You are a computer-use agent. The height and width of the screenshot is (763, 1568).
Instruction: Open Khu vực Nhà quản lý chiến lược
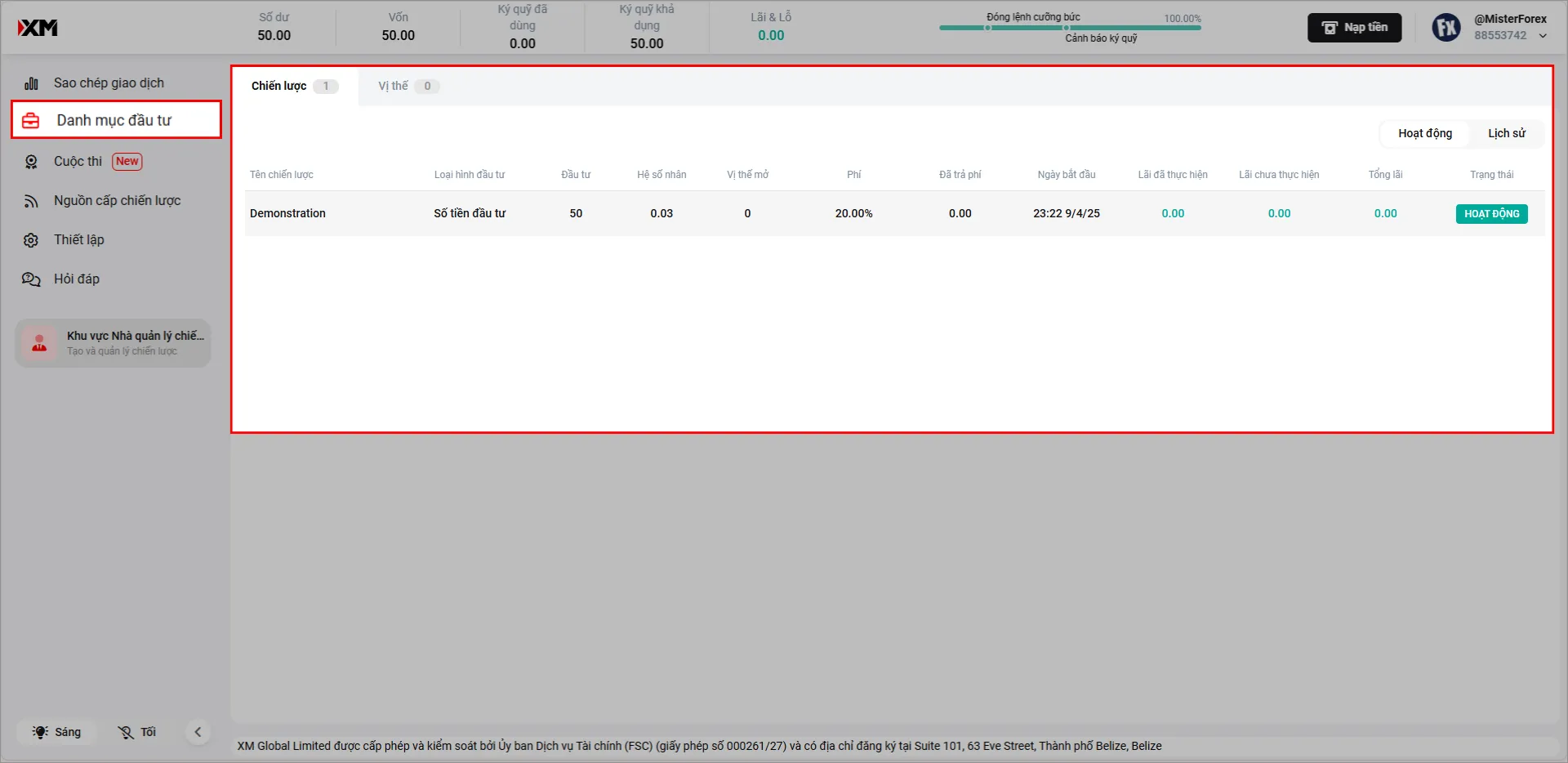click(113, 343)
